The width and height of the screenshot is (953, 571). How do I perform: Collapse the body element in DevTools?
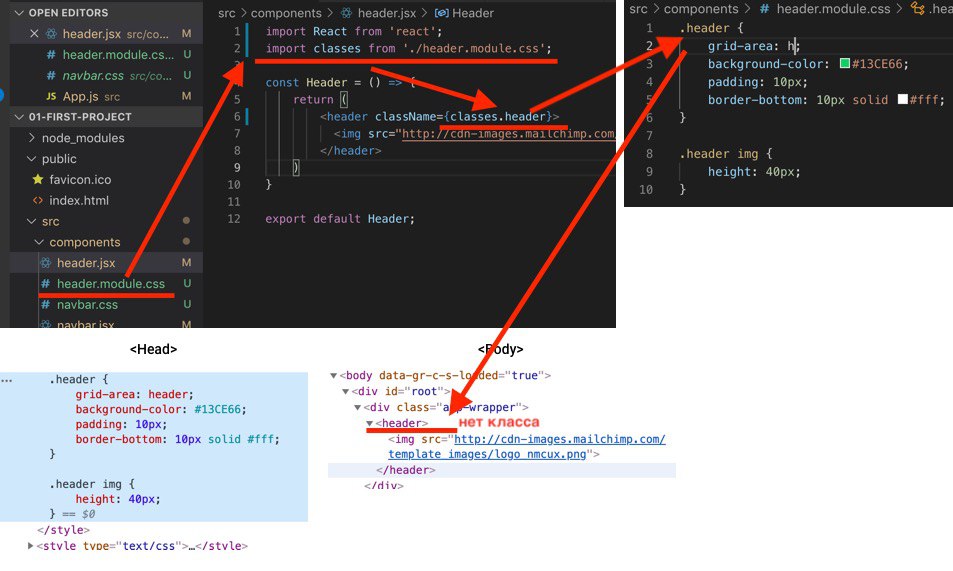click(333, 376)
